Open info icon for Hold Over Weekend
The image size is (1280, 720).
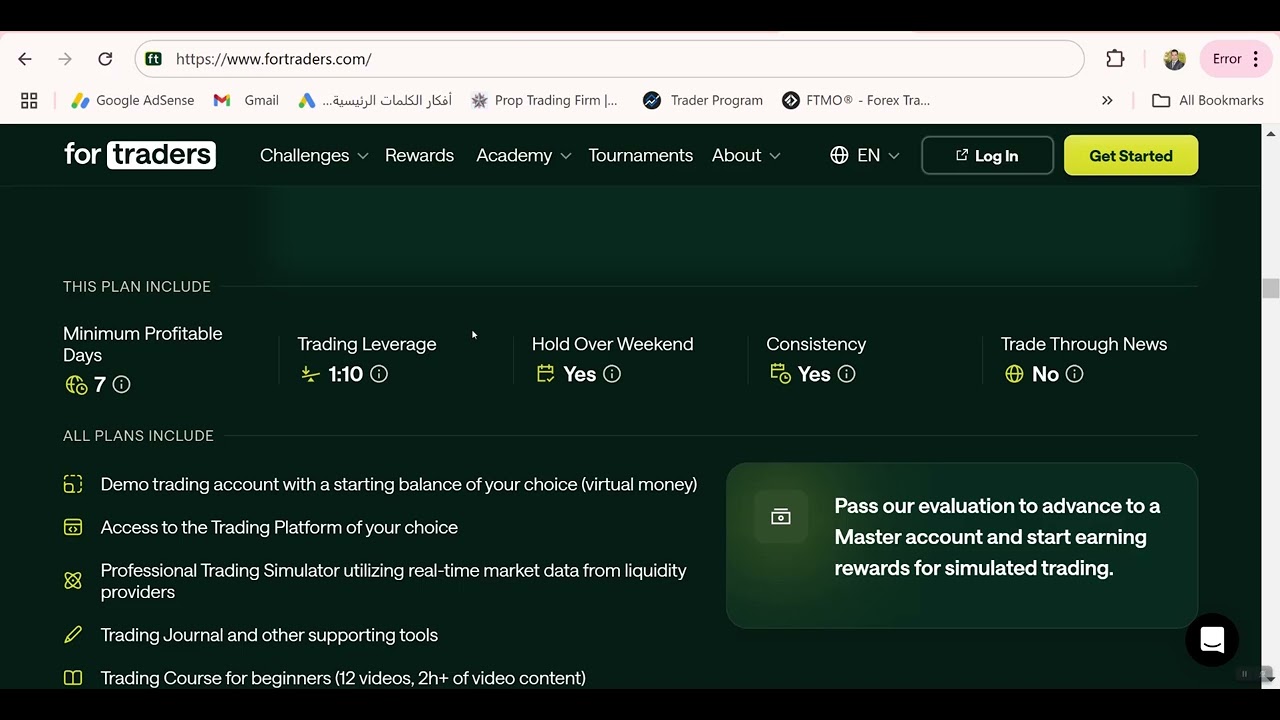(612, 374)
